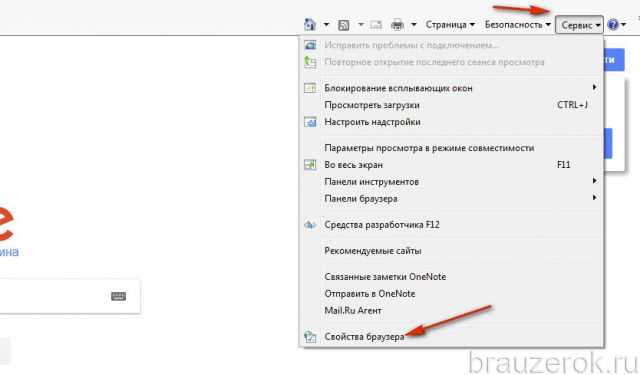The image size is (640, 375).
Task: Select Во весь экран option
Action: click(451, 165)
